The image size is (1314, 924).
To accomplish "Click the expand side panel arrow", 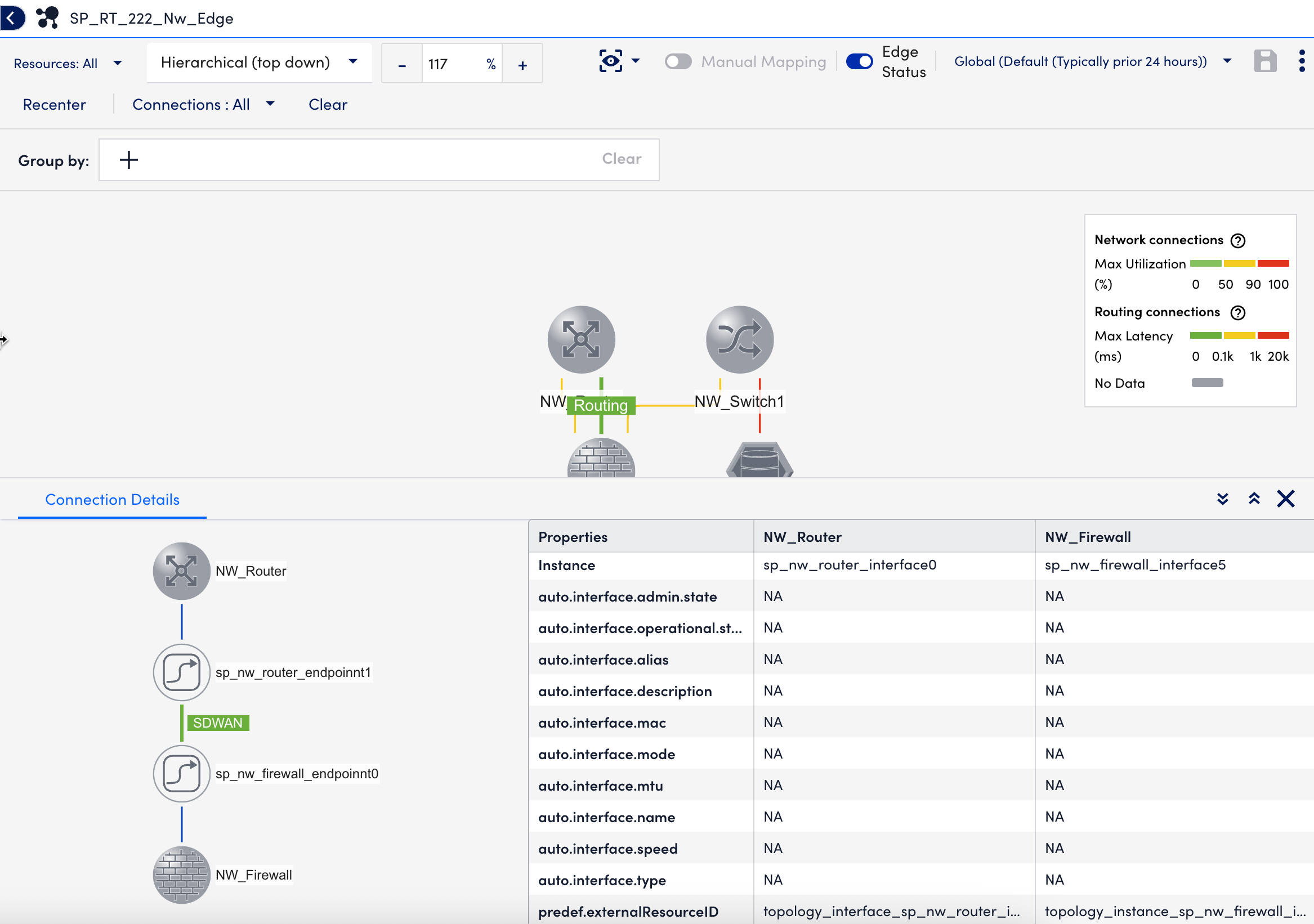I will coord(4,340).
